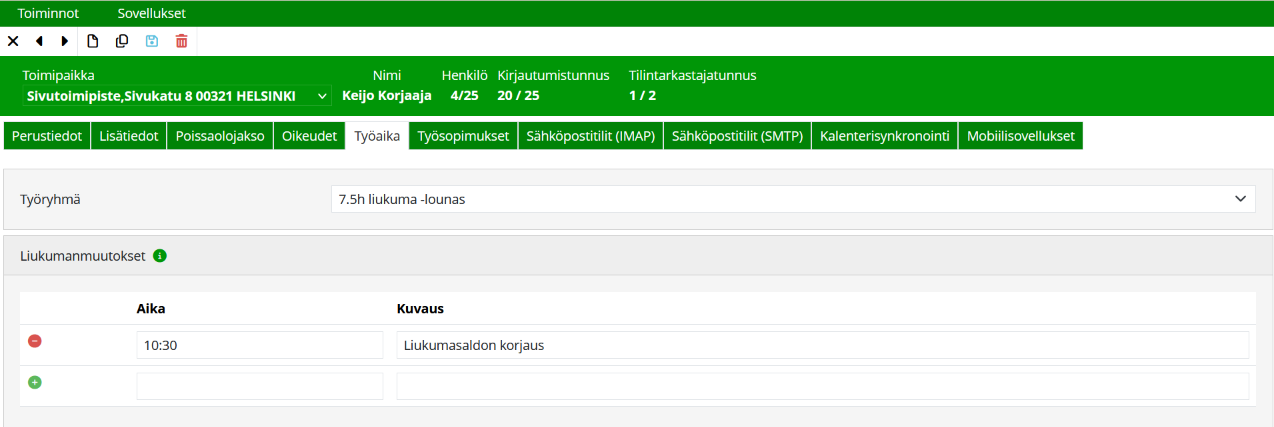
Task: Click the X close icon in toolbar
Action: click(13, 41)
